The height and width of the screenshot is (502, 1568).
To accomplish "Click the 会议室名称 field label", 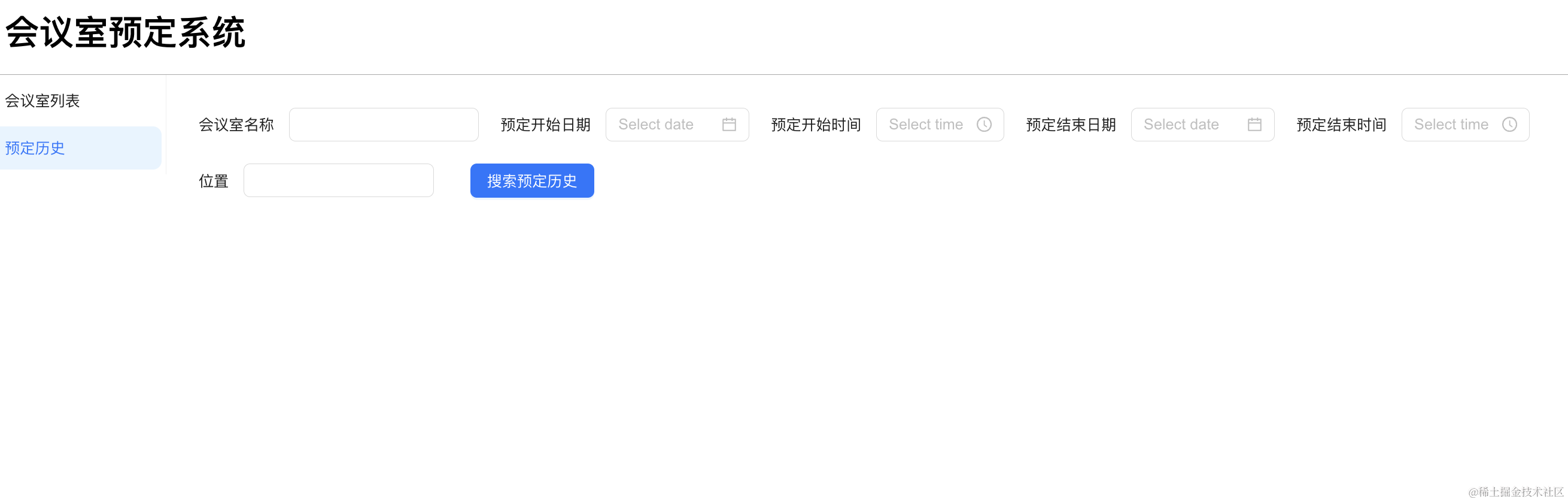I will 236,125.
